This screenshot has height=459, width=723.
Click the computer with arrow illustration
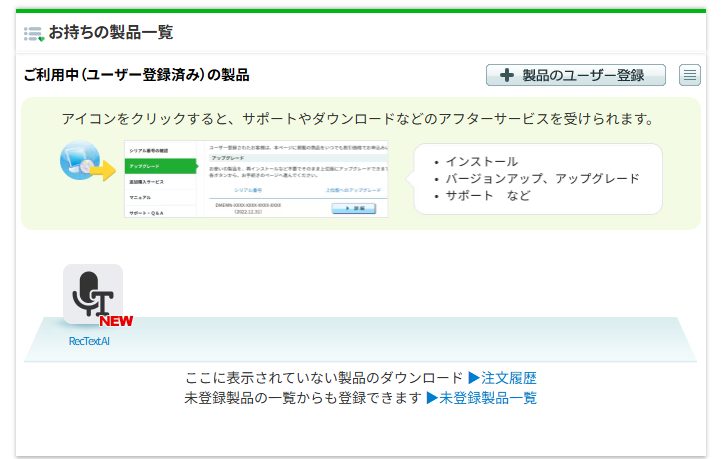[88, 161]
